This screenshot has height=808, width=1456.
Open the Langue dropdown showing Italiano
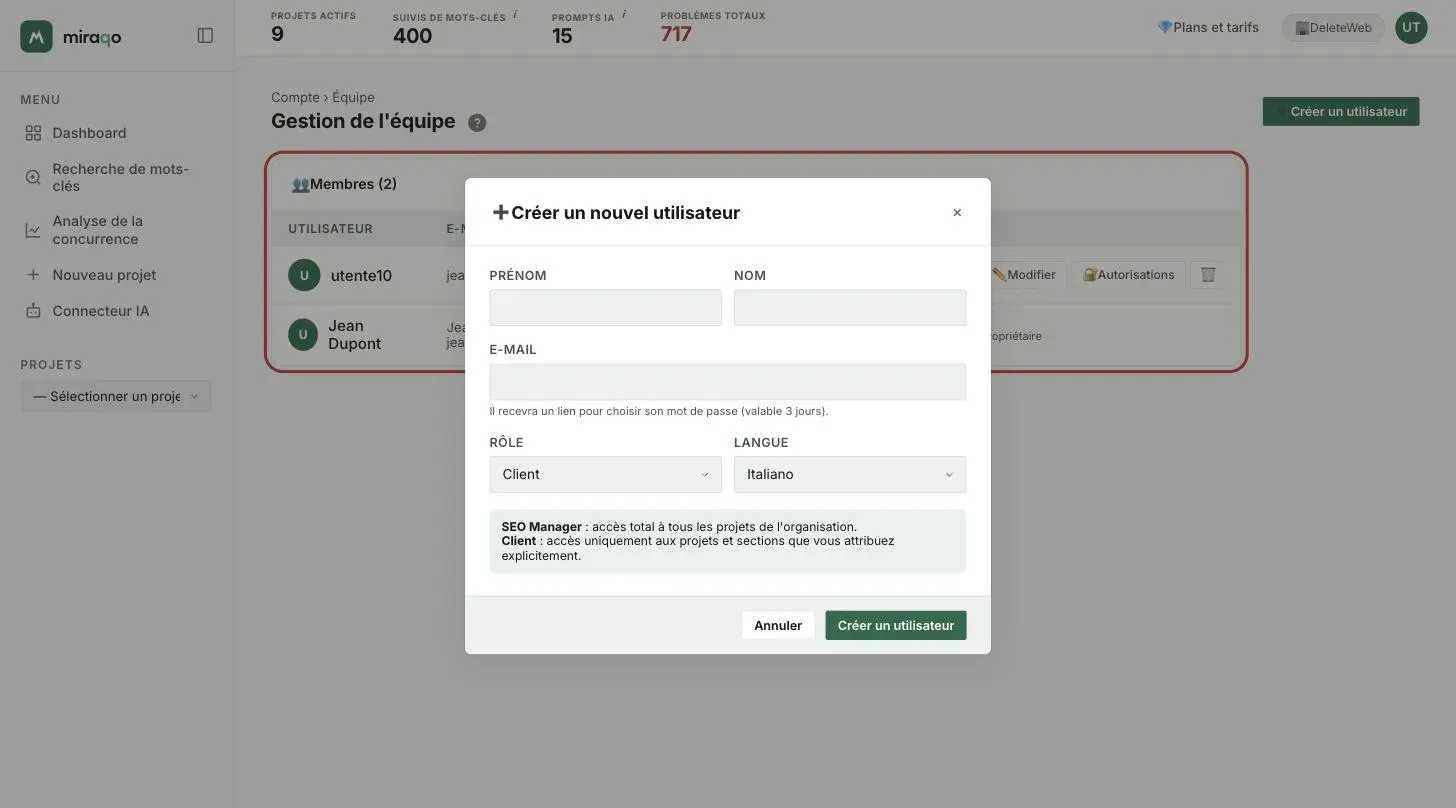pyautogui.click(x=850, y=474)
